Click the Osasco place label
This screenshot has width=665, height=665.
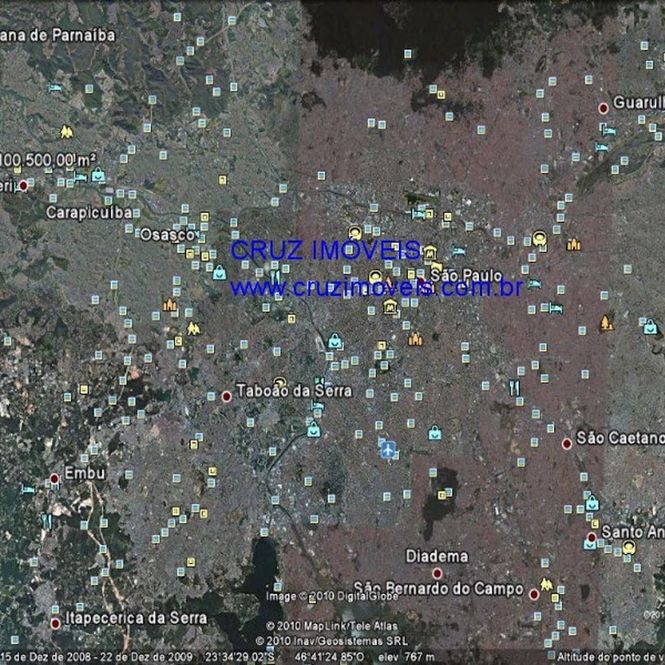coord(168,235)
